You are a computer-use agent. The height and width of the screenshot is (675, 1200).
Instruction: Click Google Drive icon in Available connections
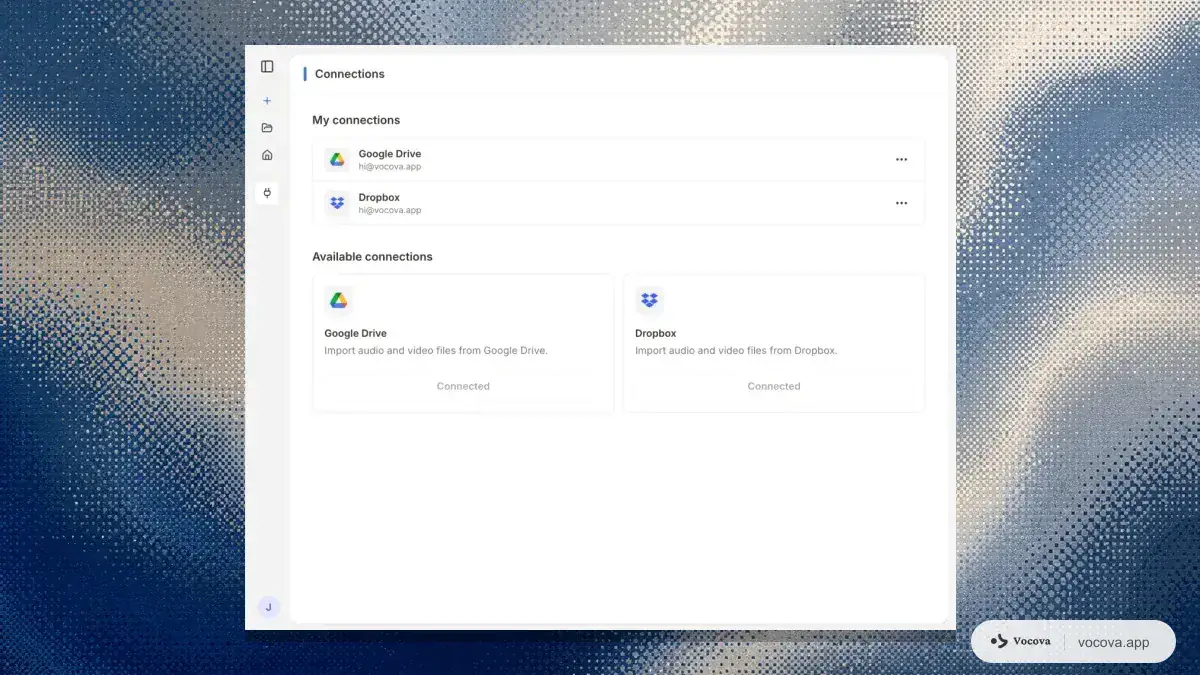click(339, 300)
